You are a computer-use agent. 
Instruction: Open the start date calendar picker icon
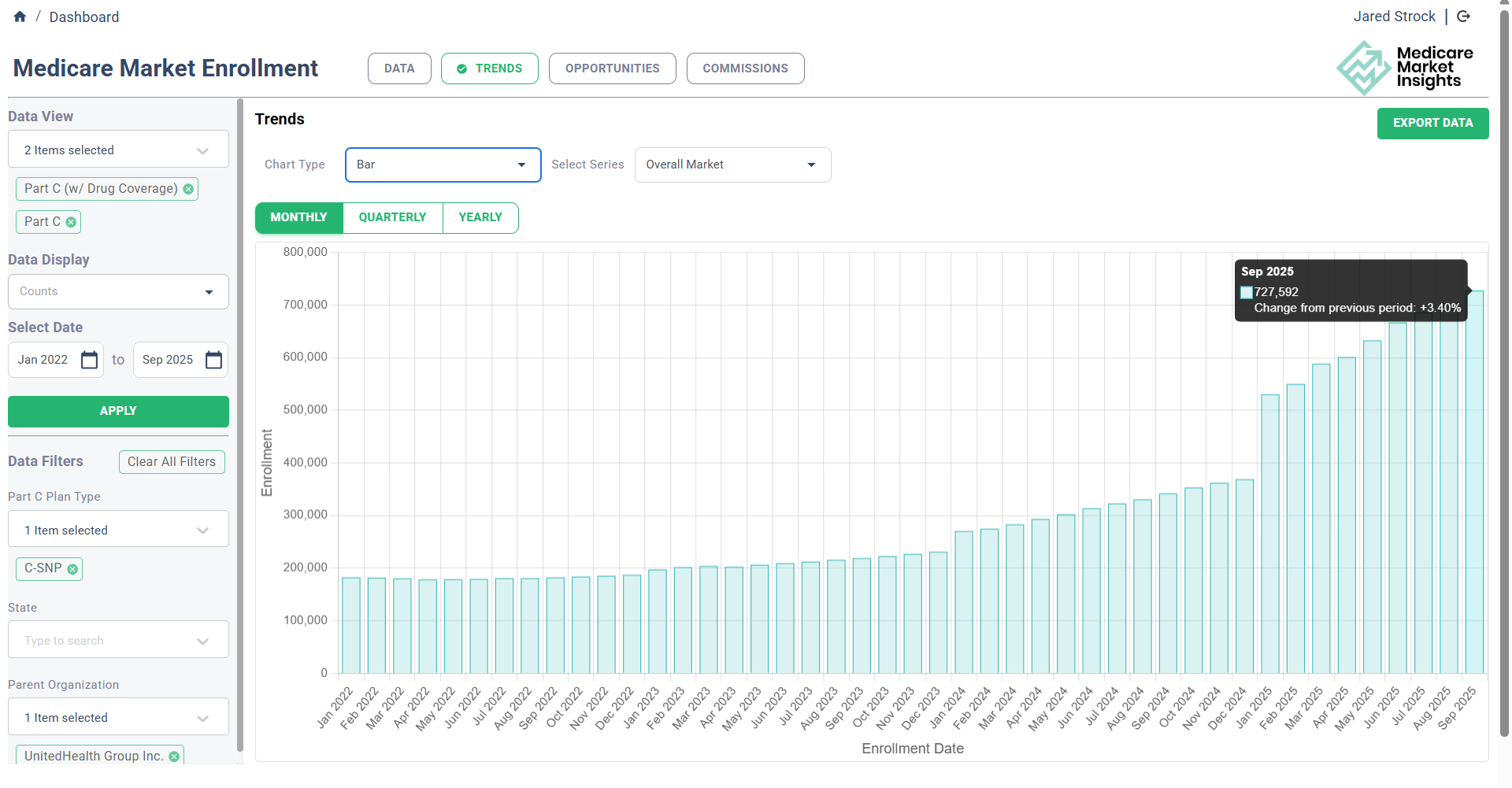(90, 360)
